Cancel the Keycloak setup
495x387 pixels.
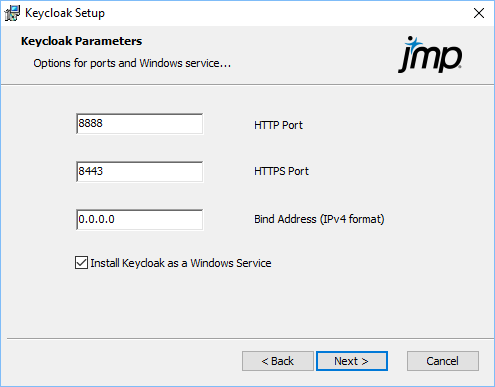[x=443, y=361]
